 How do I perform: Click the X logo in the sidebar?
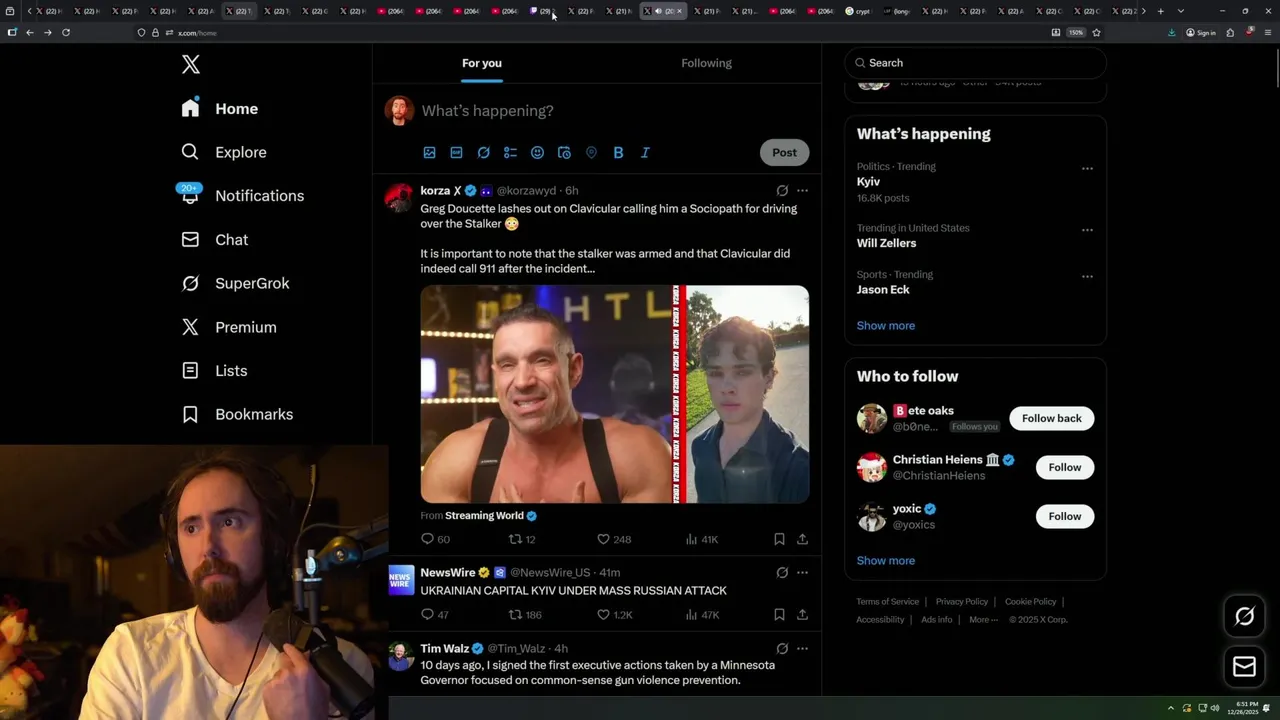(191, 65)
